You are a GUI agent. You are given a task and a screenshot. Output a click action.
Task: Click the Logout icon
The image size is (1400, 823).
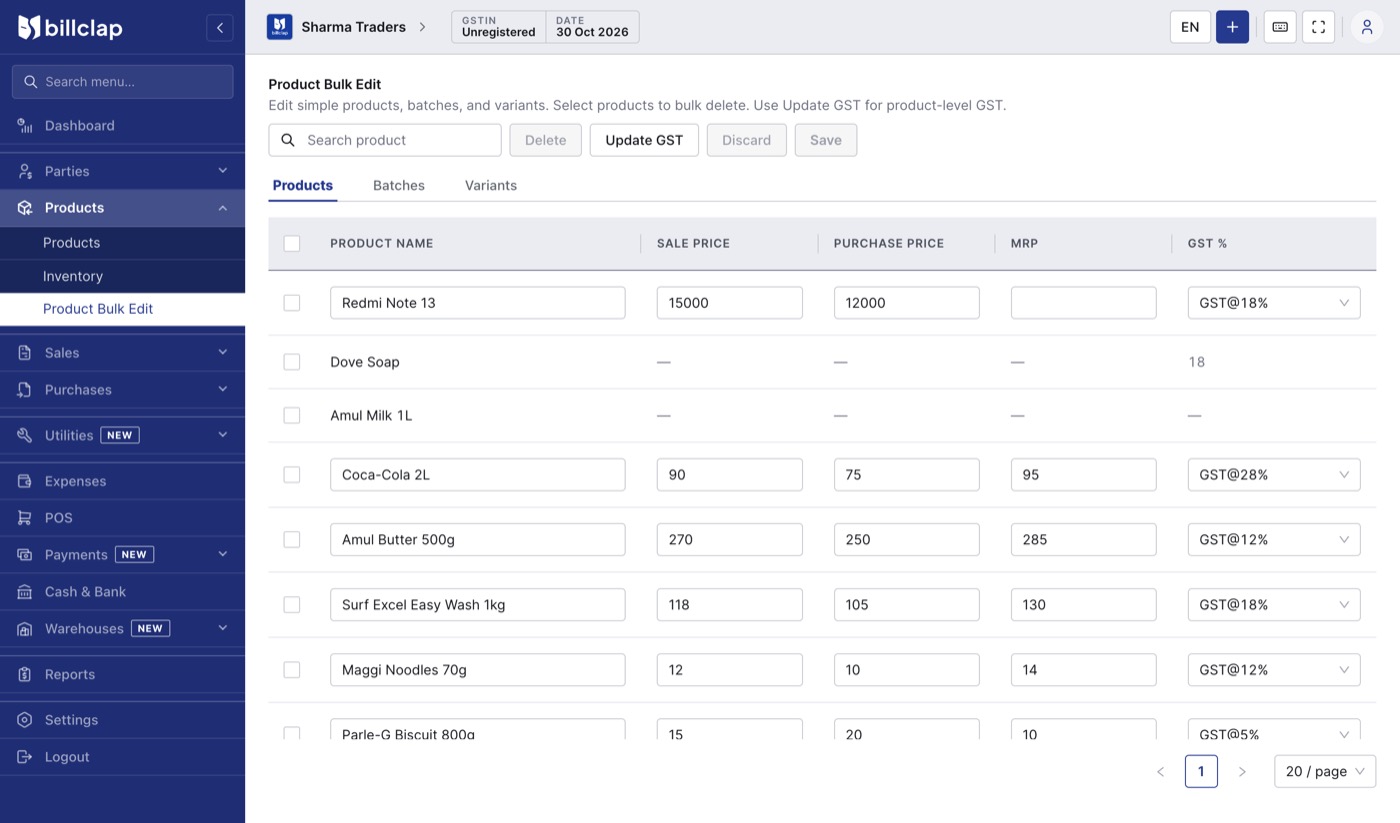pyautogui.click(x=25, y=757)
